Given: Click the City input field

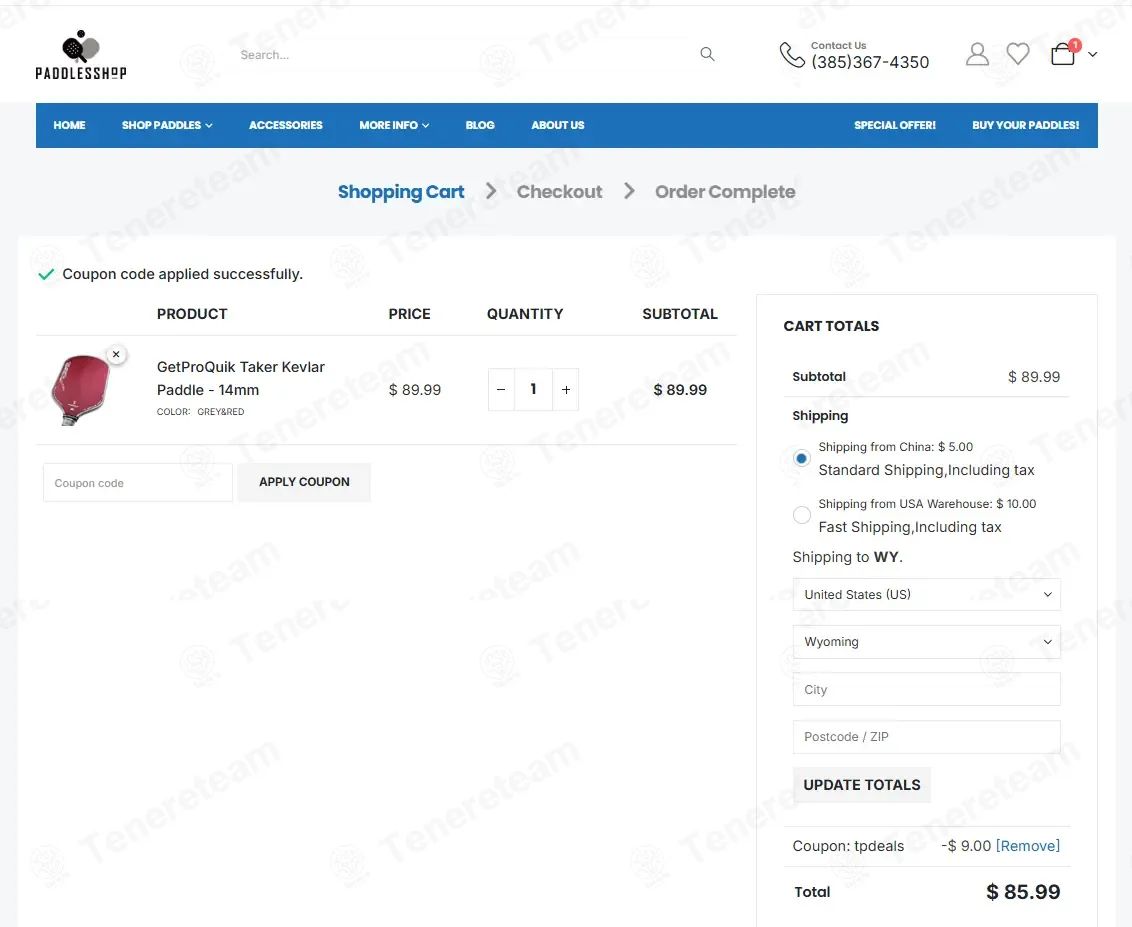Looking at the screenshot, I should pos(926,689).
